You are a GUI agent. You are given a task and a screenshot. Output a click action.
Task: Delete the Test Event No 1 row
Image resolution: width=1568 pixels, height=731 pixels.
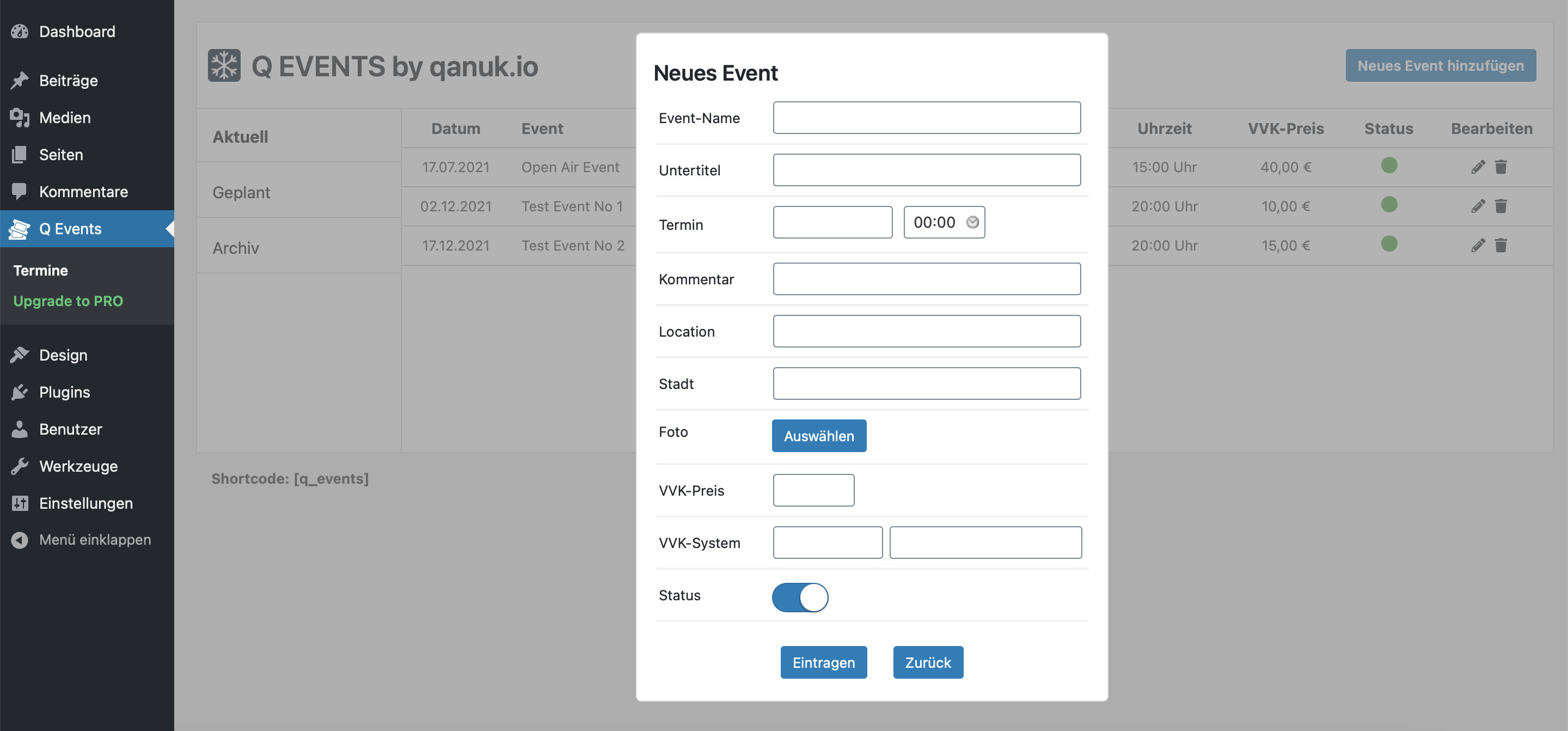tap(1501, 206)
